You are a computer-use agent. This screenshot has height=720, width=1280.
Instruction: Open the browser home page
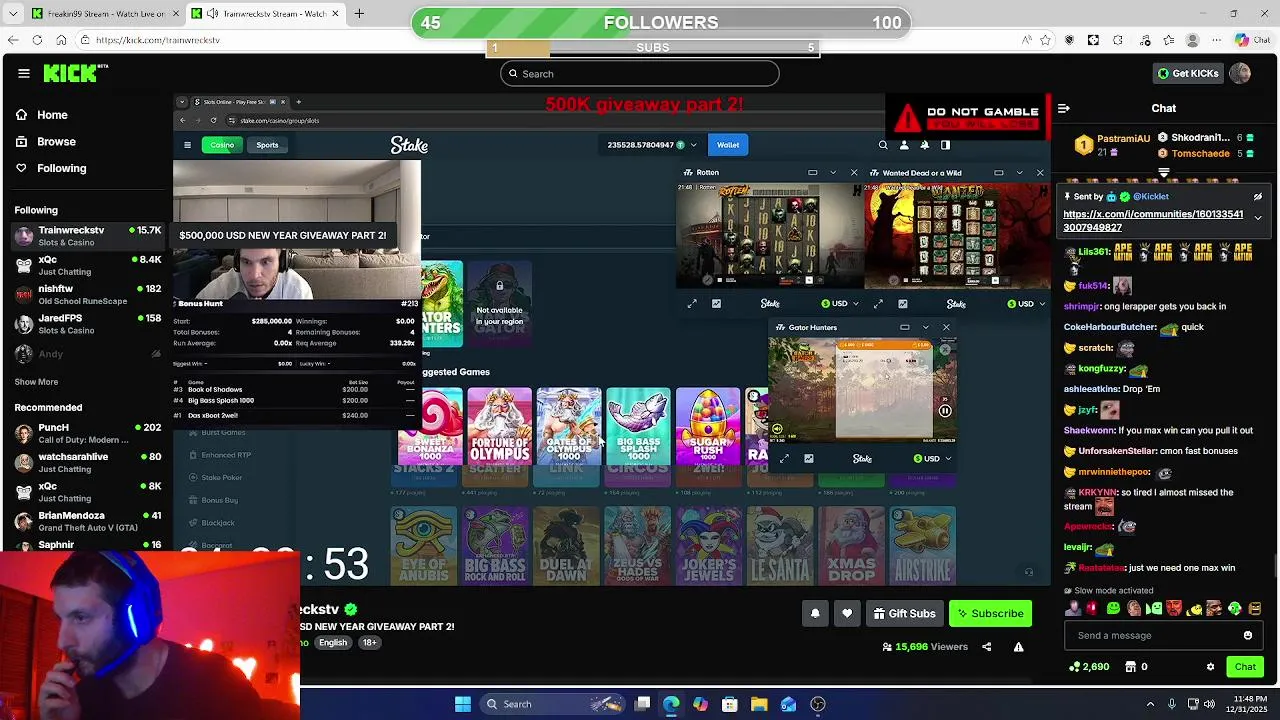(x=61, y=40)
